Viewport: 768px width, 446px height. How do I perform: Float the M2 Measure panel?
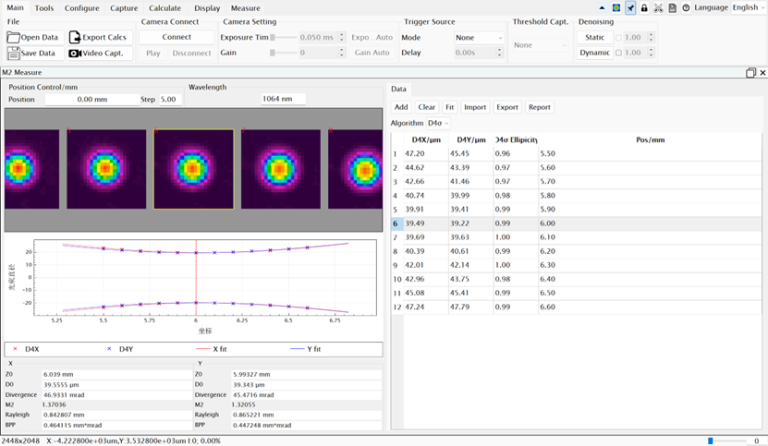750,73
